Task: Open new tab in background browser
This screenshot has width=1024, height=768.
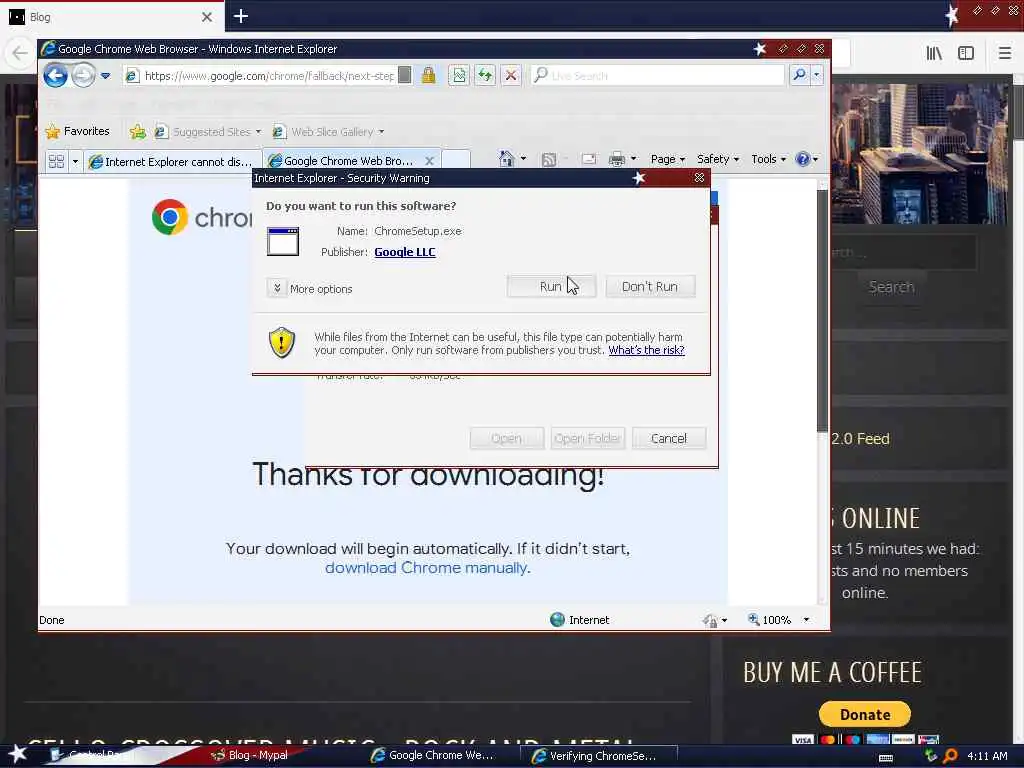Action: (x=241, y=16)
